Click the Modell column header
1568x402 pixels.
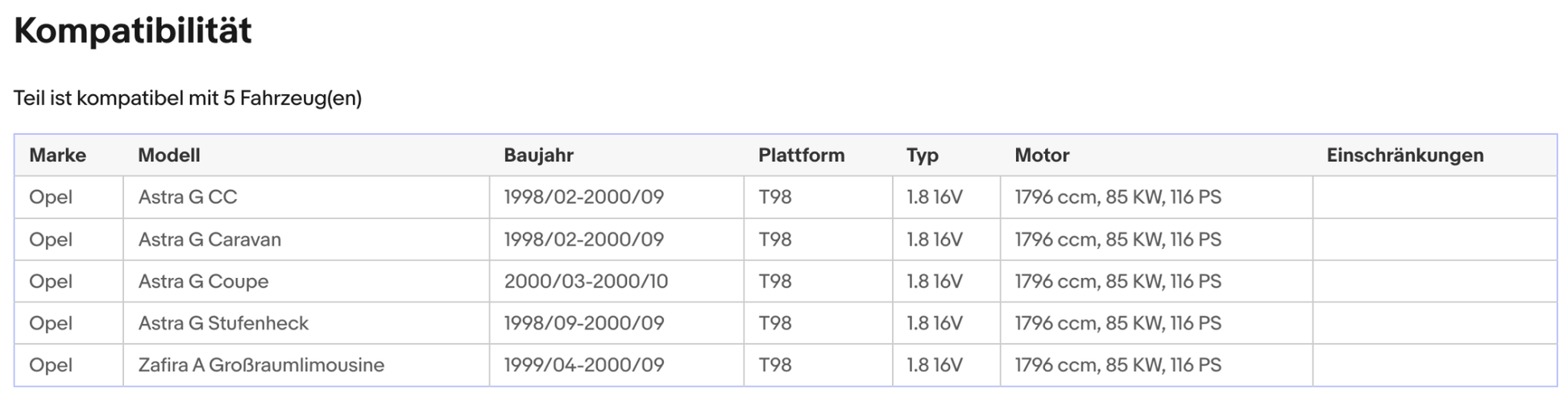pyautogui.click(x=168, y=155)
